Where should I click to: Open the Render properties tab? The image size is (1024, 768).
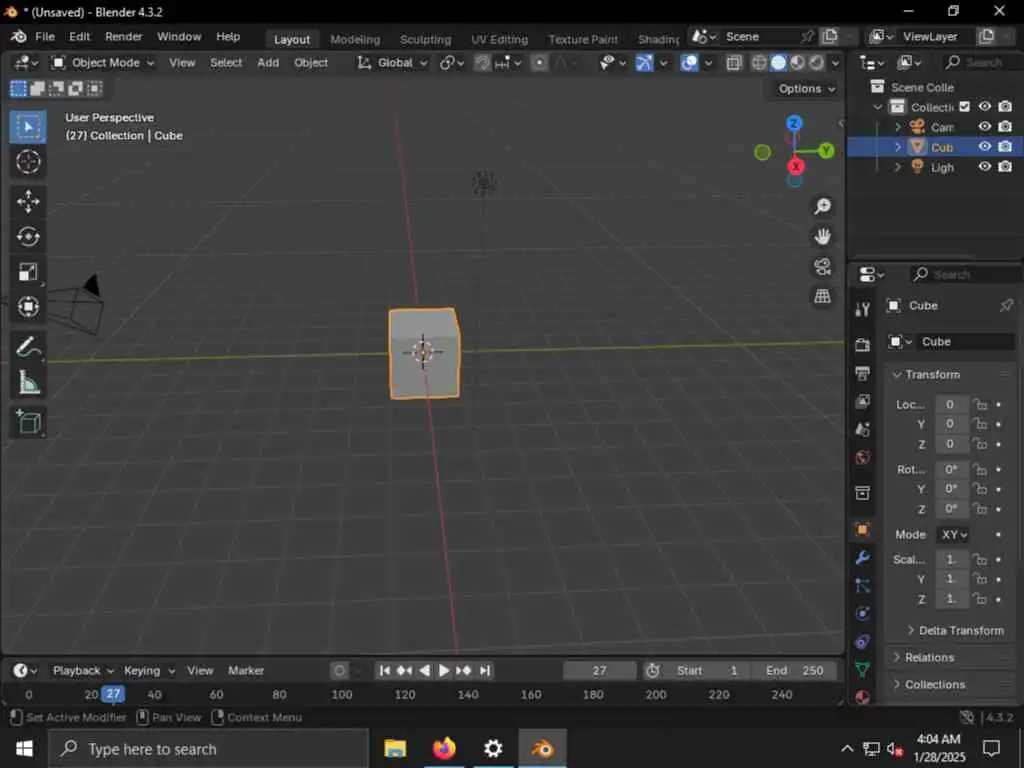pos(862,345)
